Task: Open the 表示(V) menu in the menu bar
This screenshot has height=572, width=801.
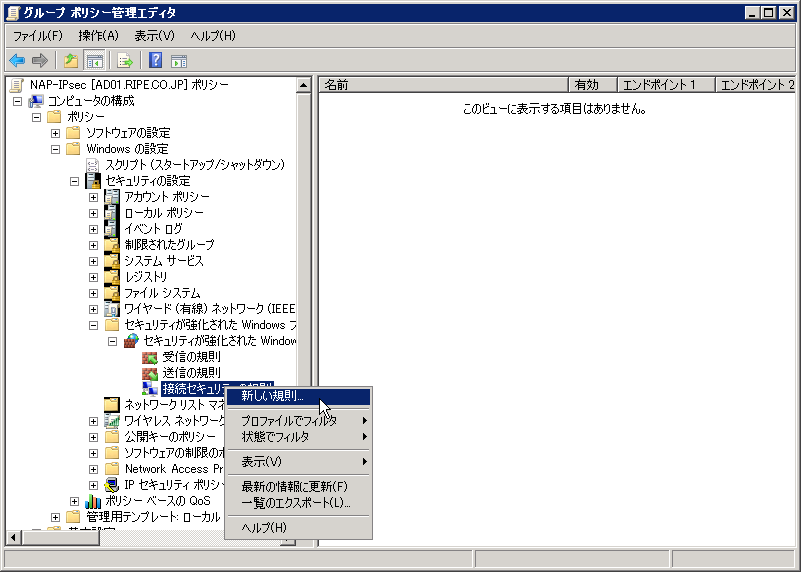Action: 154,36
